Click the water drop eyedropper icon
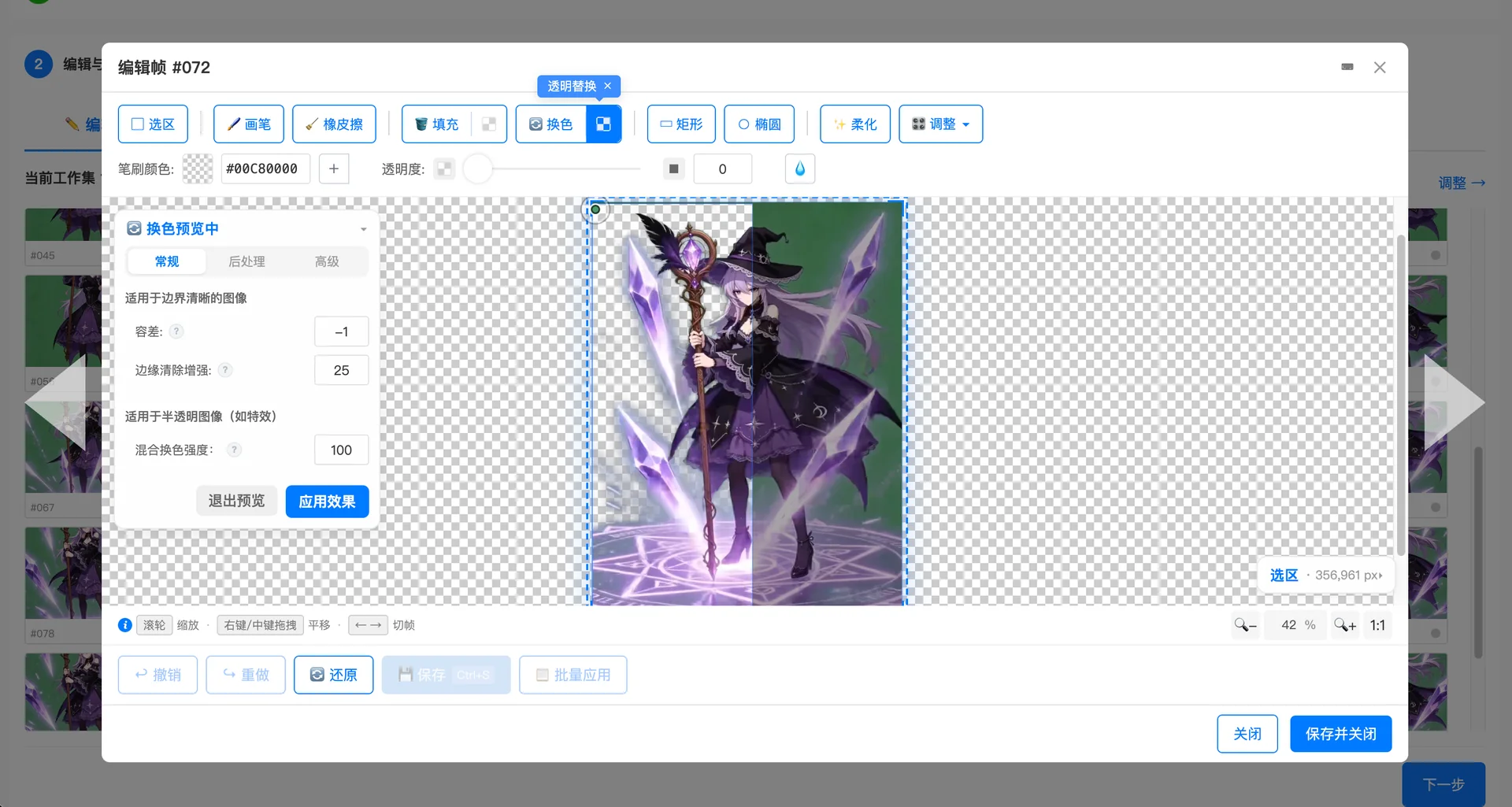Image resolution: width=1512 pixels, height=807 pixels. pyautogui.click(x=800, y=168)
